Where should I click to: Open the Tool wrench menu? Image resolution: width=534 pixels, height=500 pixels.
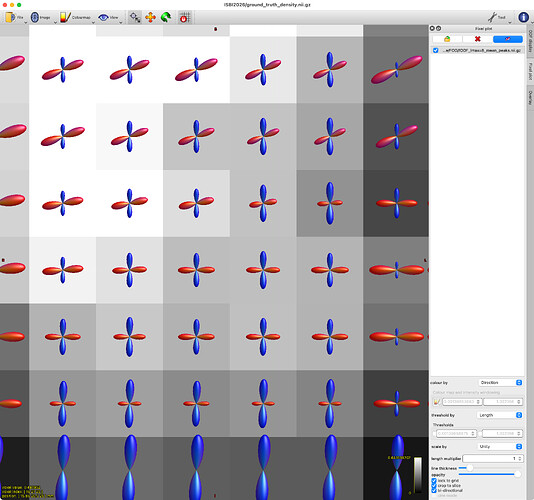492,17
